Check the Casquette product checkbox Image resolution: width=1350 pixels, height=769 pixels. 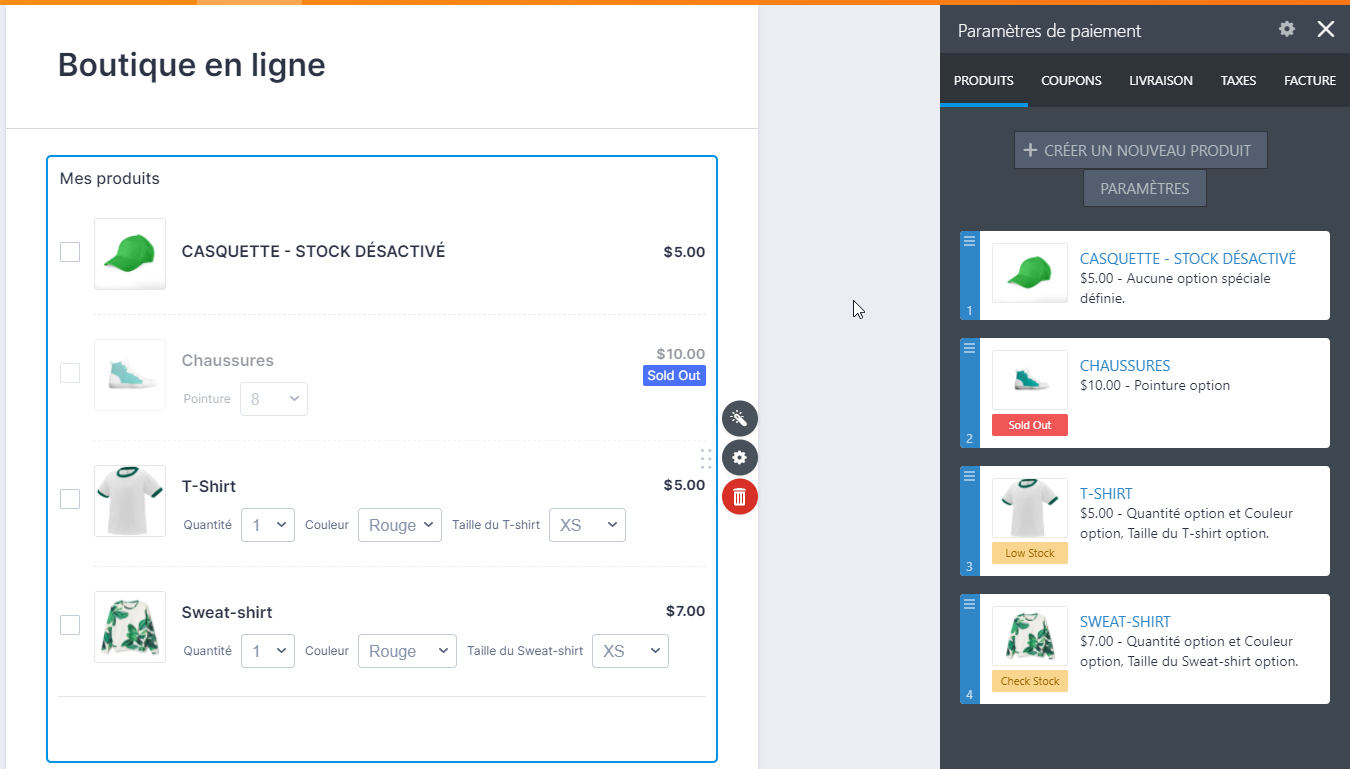[x=70, y=252]
